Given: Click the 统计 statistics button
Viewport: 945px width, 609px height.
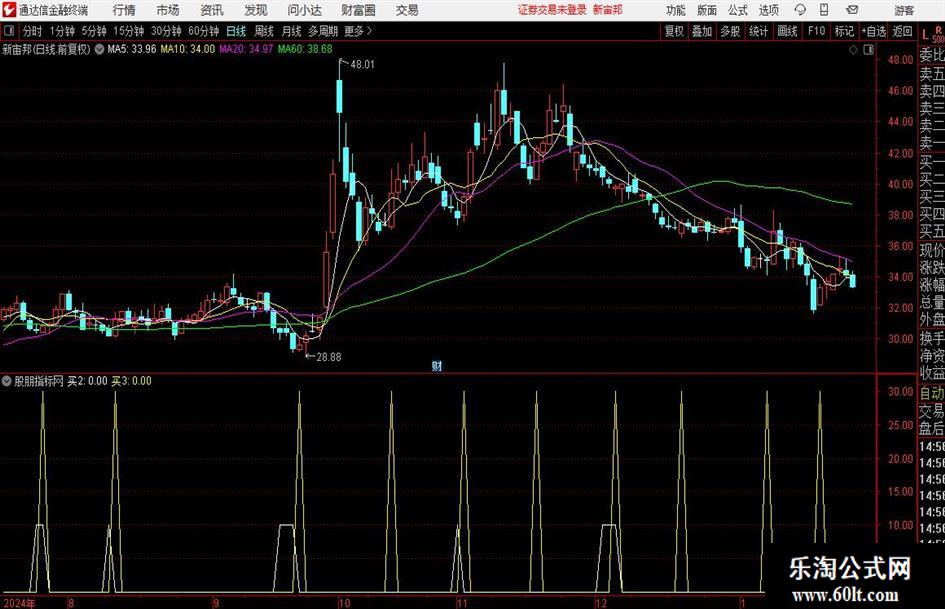Looking at the screenshot, I should click(758, 31).
